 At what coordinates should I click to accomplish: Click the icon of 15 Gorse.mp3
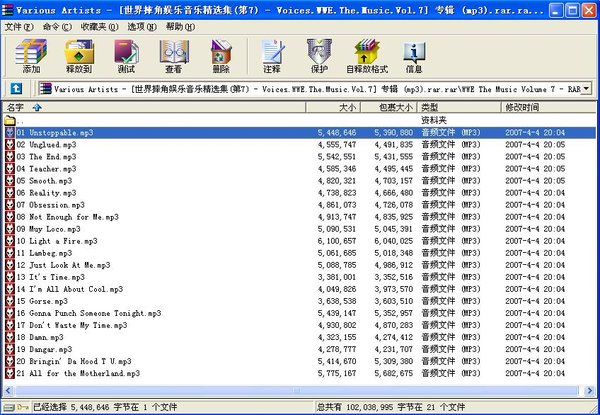coord(10,301)
